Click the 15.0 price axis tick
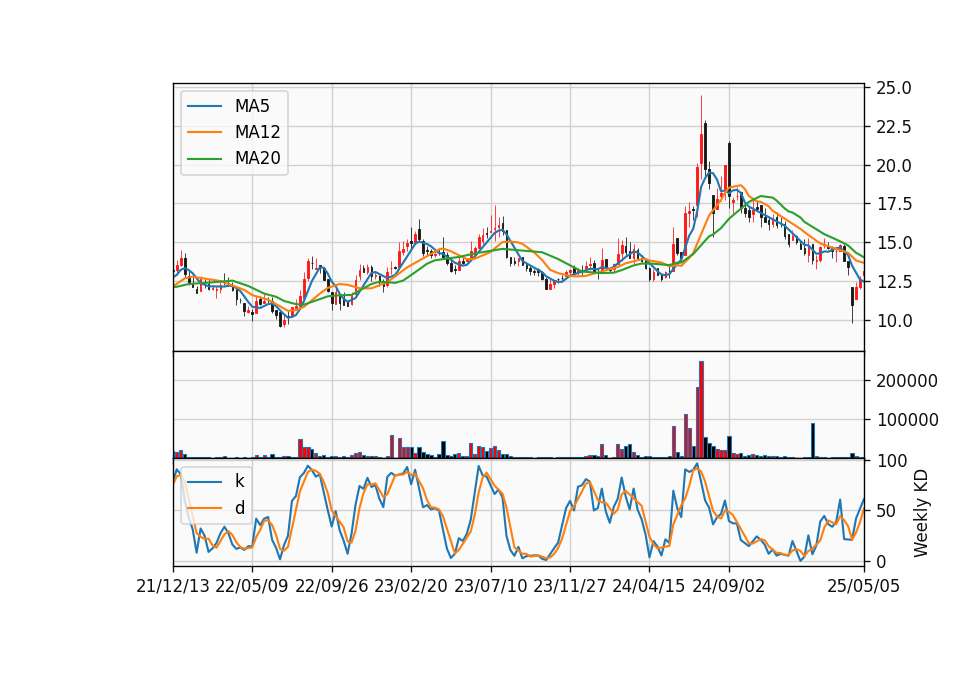 [894, 243]
